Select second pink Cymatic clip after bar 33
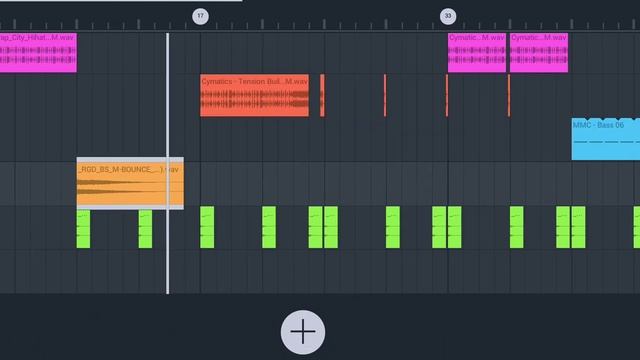The height and width of the screenshot is (360, 640). pos(539,53)
